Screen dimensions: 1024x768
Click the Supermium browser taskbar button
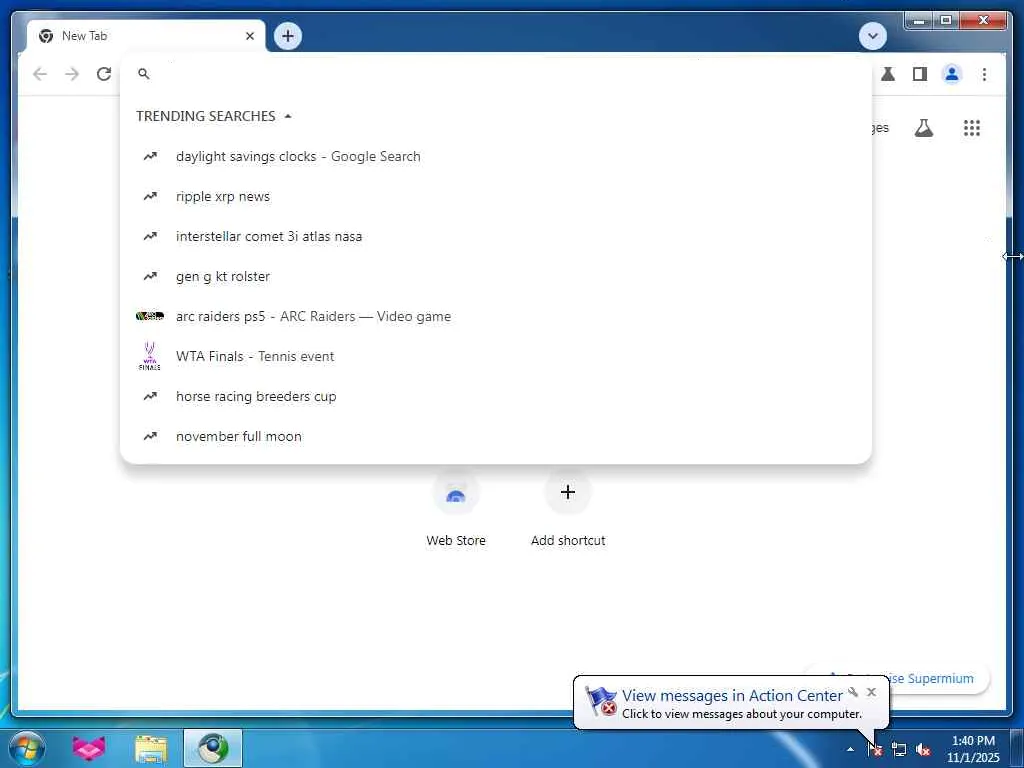(213, 748)
